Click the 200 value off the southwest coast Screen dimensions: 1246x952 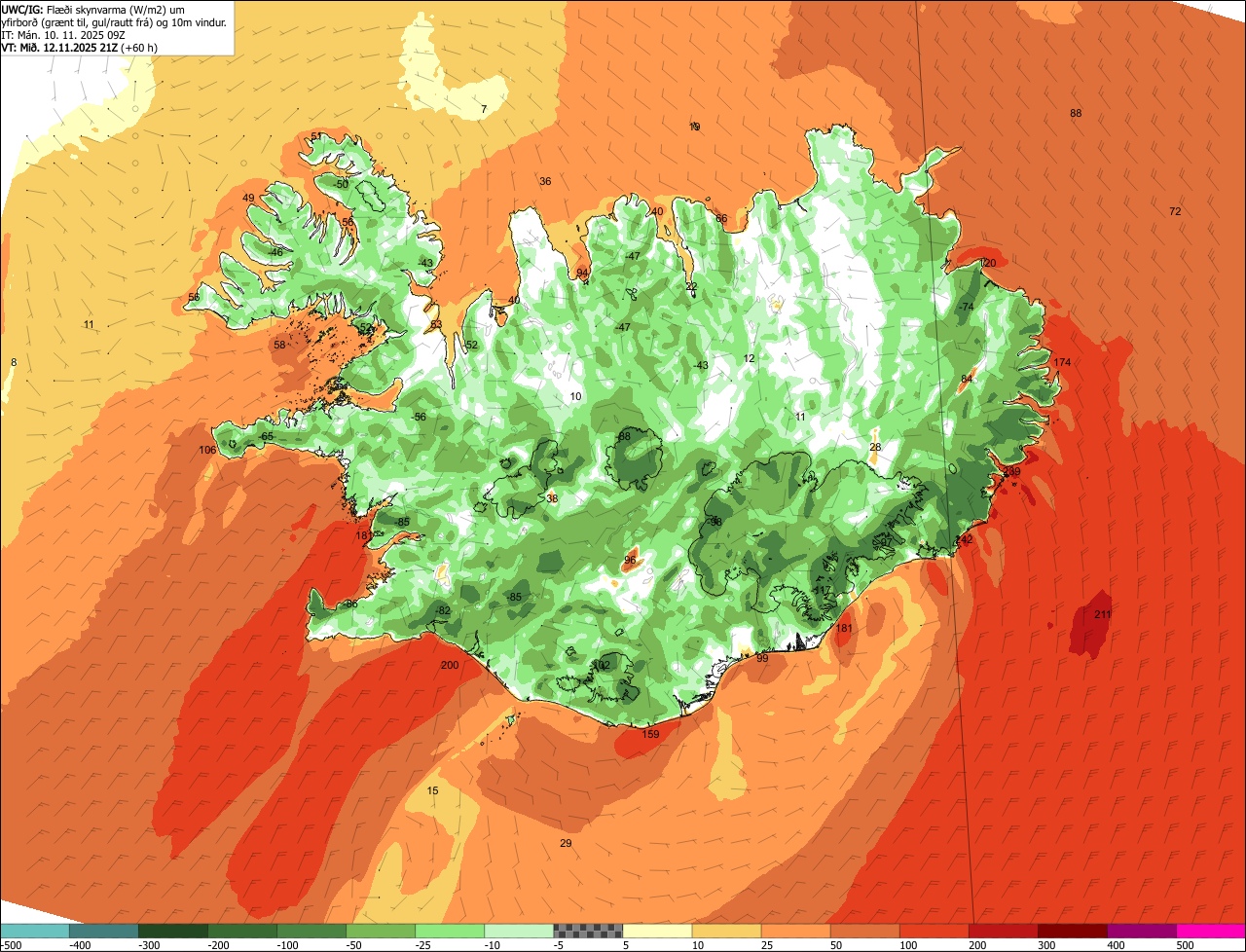pos(450,665)
